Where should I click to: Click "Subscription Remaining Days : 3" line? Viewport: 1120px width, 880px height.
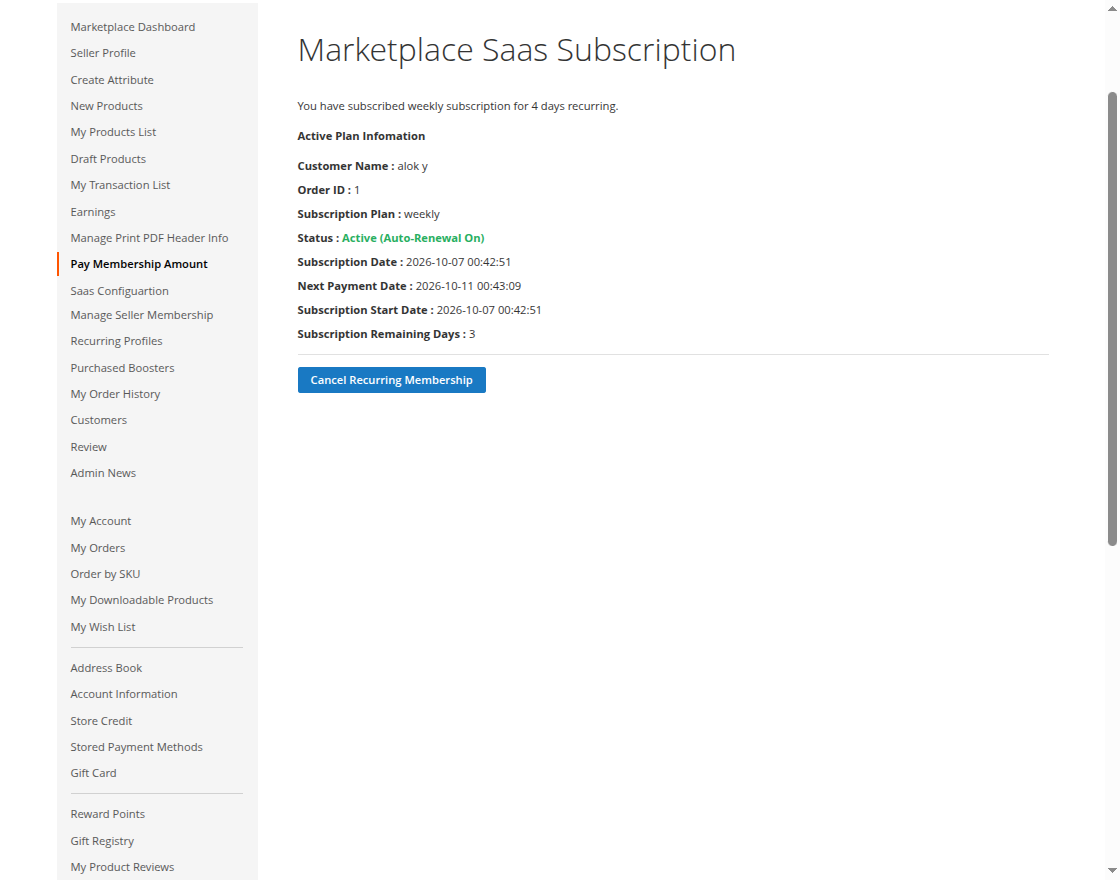point(386,334)
